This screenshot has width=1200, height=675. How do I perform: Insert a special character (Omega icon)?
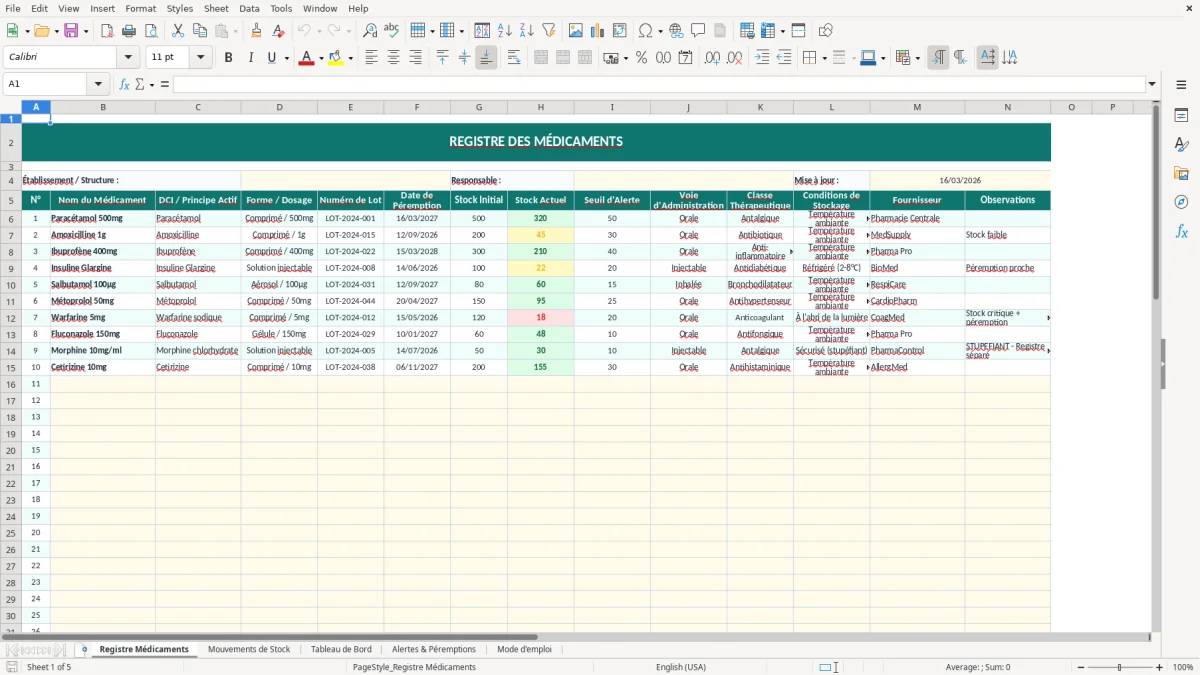point(645,31)
